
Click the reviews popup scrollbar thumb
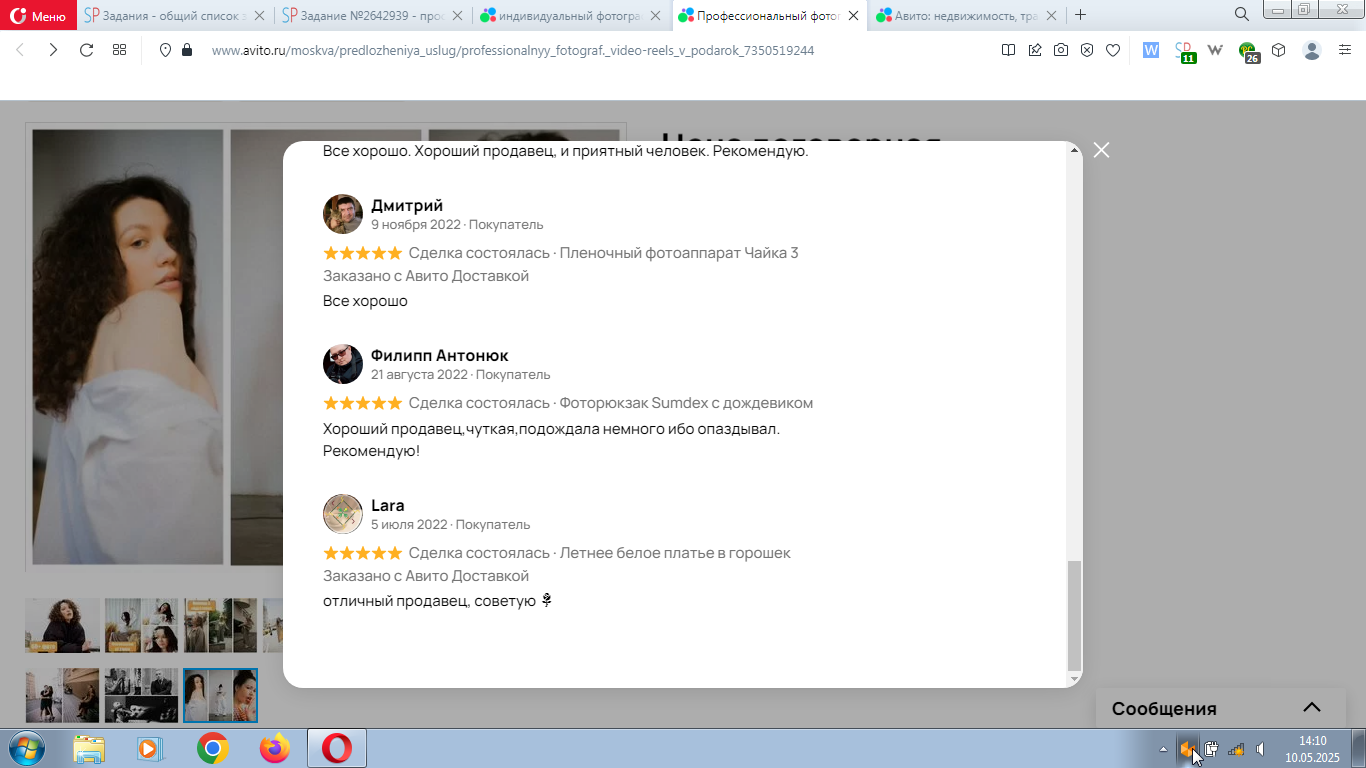click(1075, 615)
